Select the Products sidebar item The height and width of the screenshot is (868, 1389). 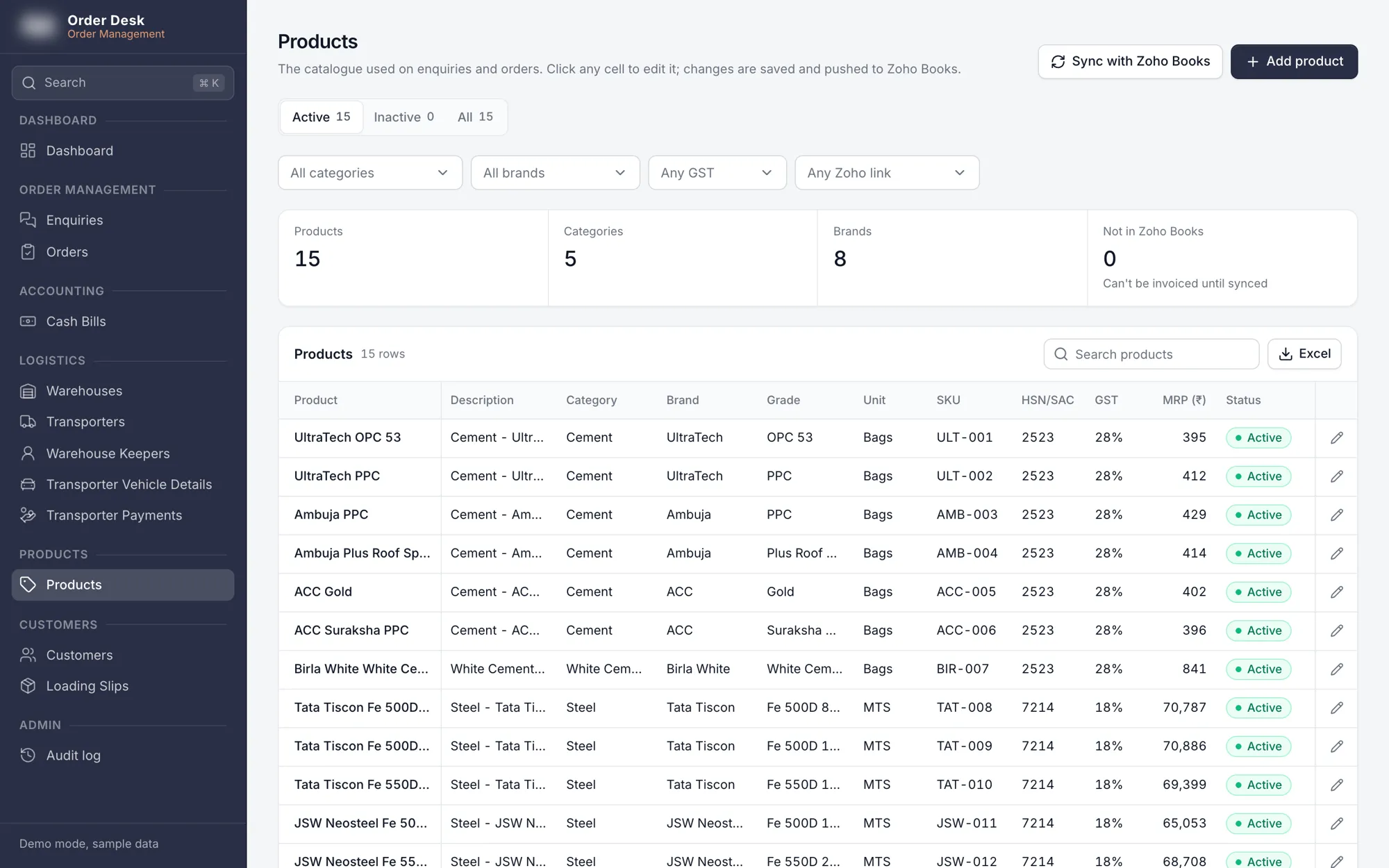coord(123,585)
